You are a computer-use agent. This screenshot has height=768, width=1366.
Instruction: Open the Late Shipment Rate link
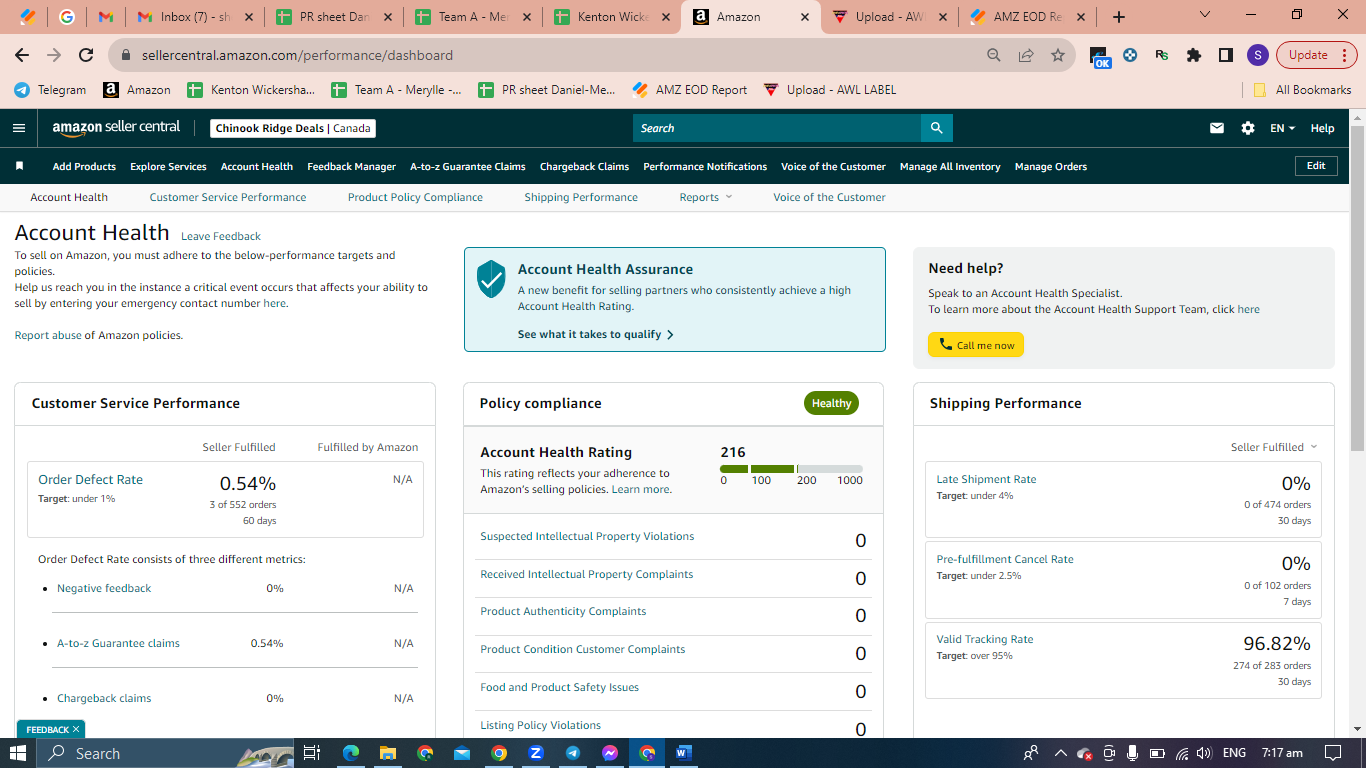pyautogui.click(x=986, y=479)
